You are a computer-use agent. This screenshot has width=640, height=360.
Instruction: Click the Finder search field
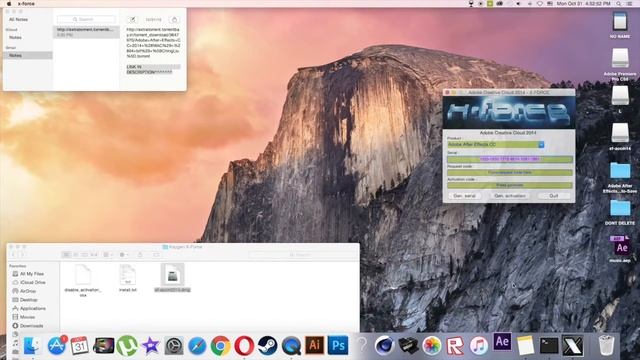[302, 255]
